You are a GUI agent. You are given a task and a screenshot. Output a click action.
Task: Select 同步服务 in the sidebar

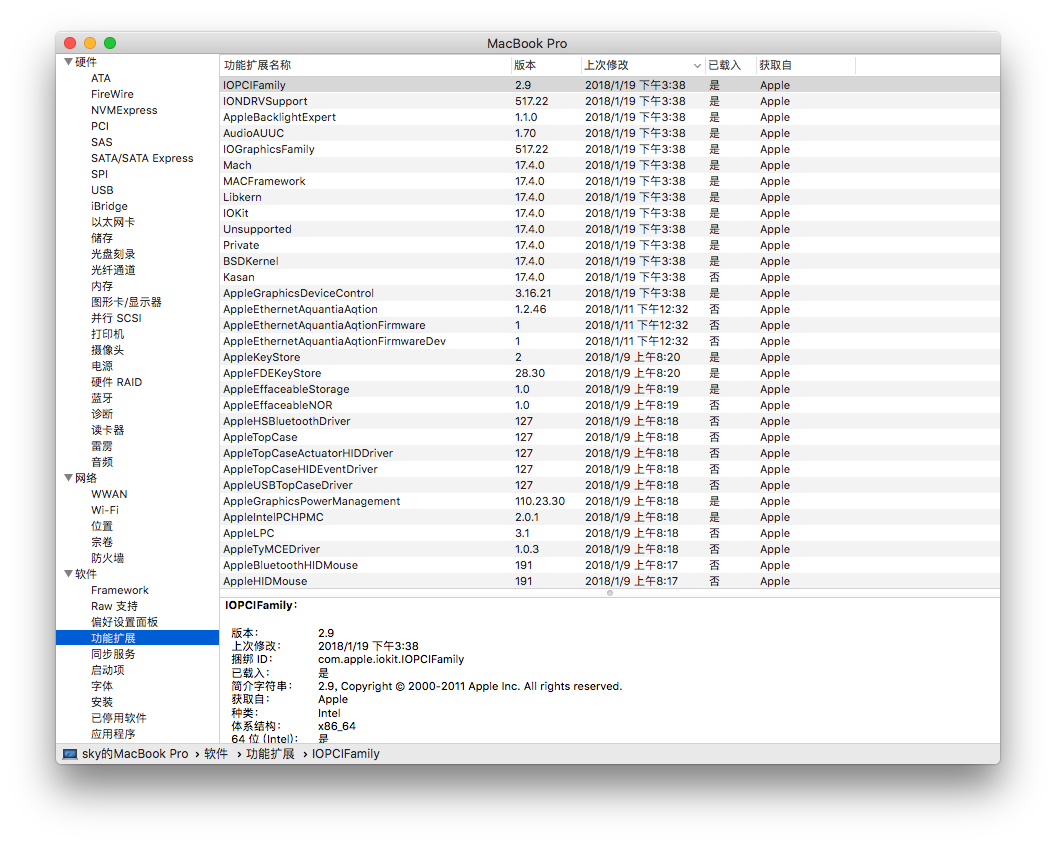(x=113, y=654)
